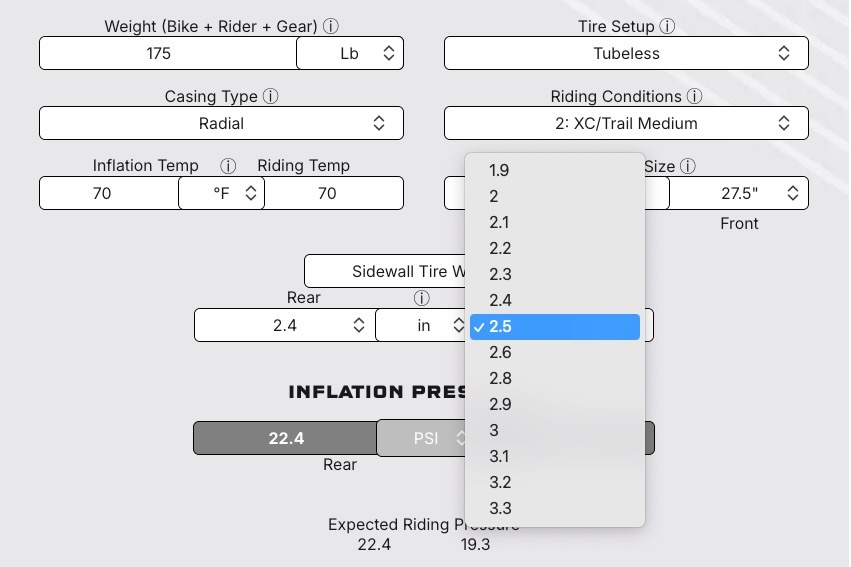
Task: Click info icon next to Tire Setup
Action: [668, 27]
